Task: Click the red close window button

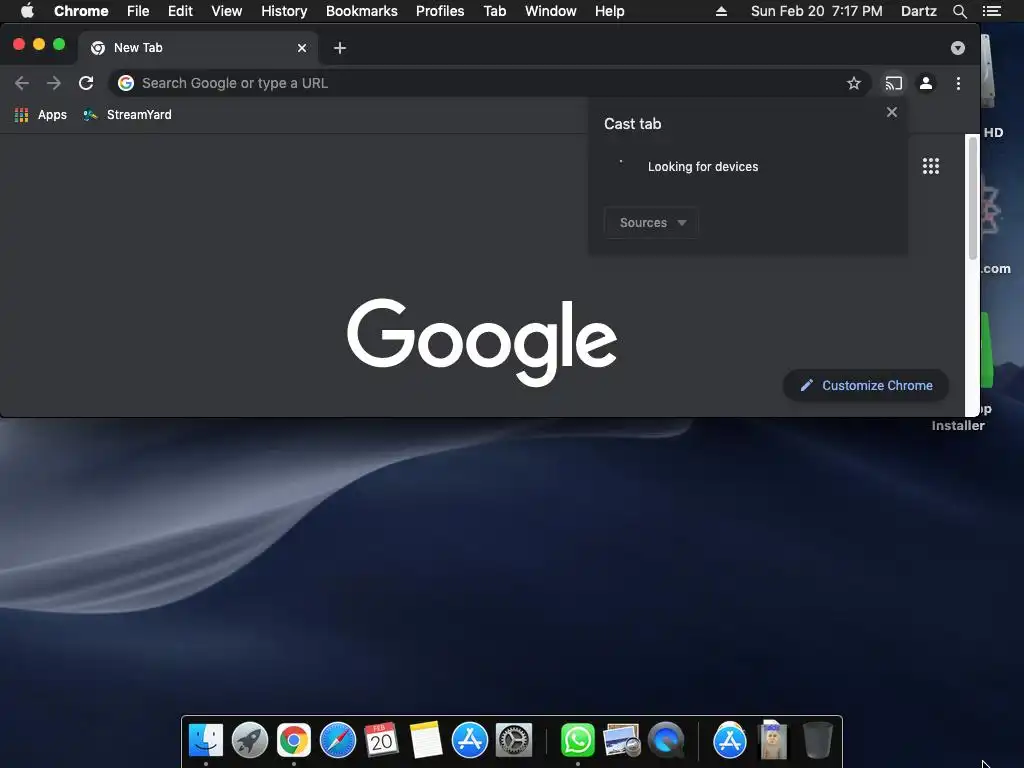Action: pos(19,44)
